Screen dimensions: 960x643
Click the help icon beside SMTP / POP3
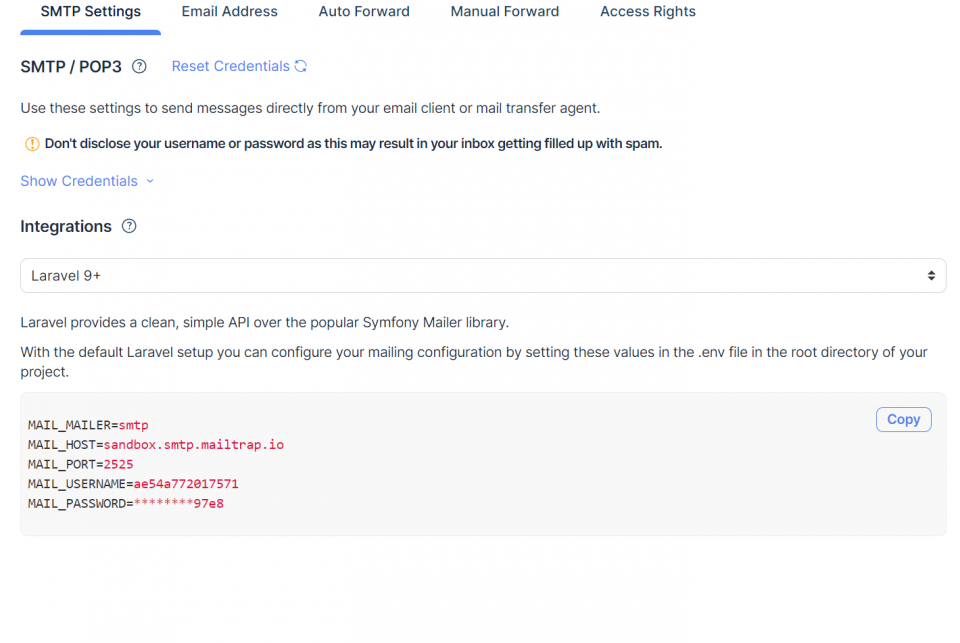pyautogui.click(x=139, y=66)
